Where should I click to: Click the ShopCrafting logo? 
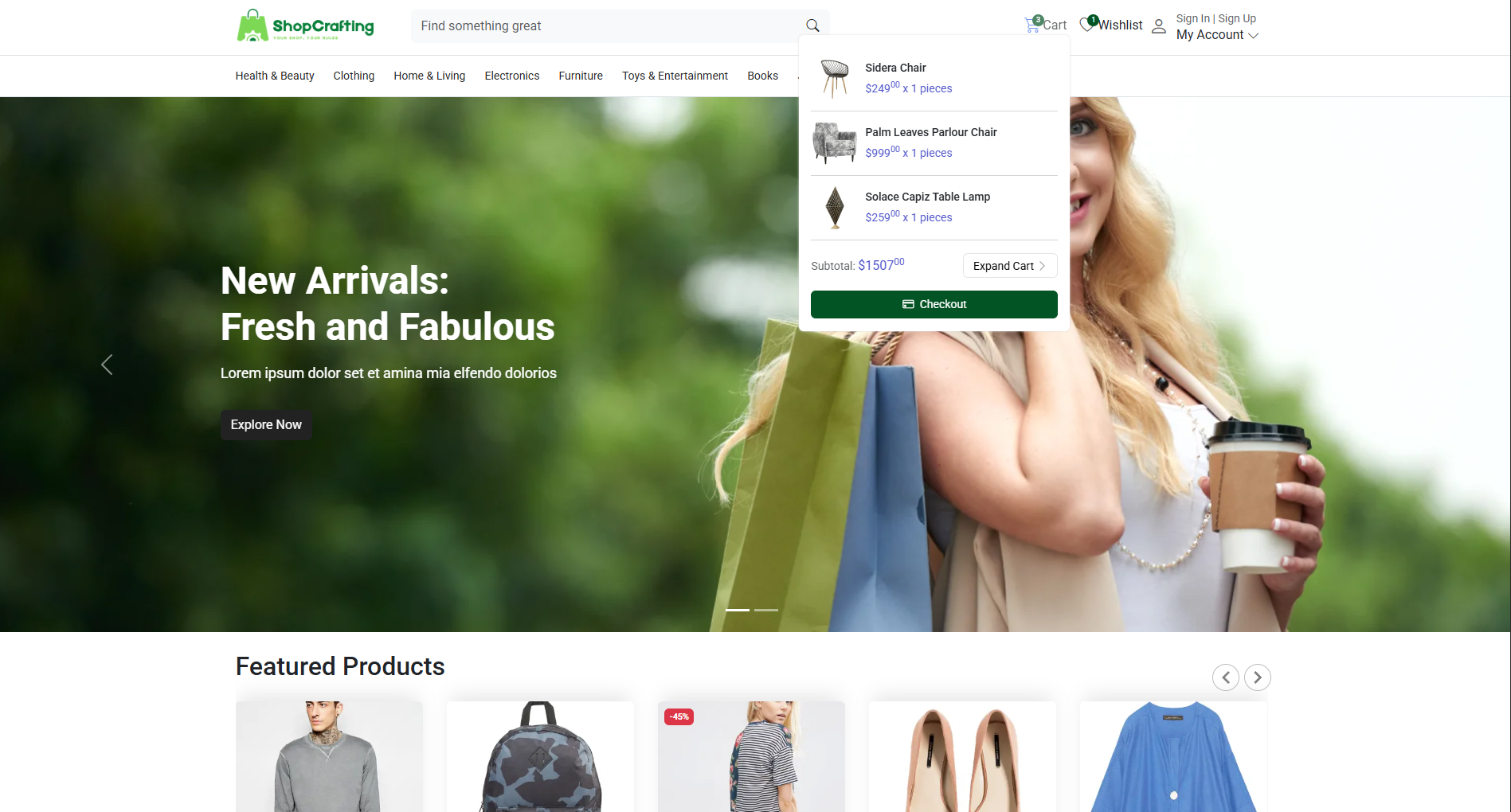[x=305, y=26]
